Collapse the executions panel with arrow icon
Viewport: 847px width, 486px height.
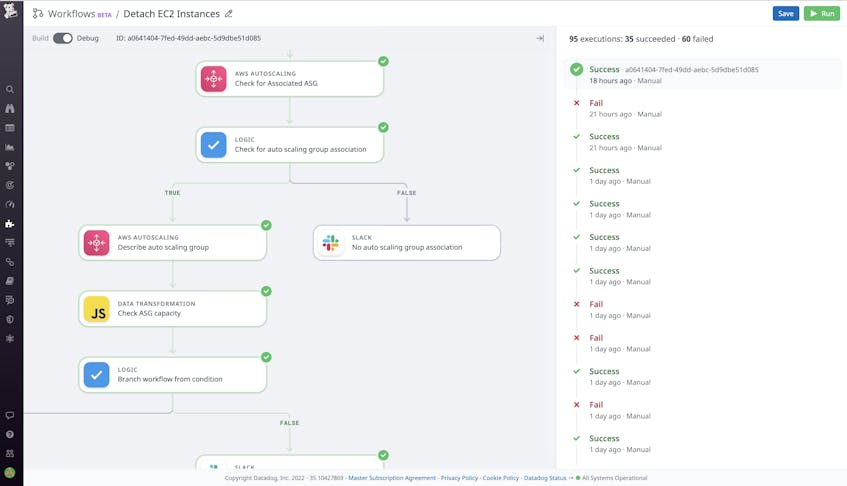(540, 38)
